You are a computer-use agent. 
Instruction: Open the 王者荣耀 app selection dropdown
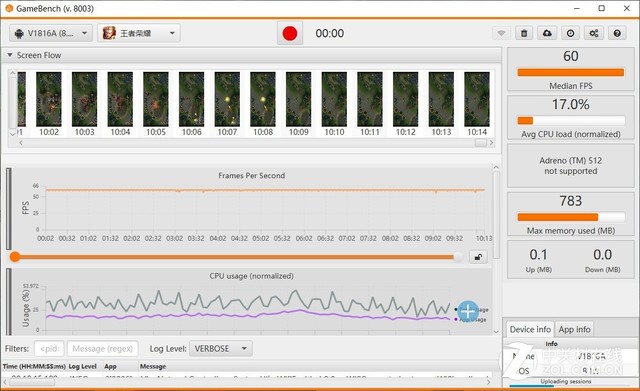(139, 33)
